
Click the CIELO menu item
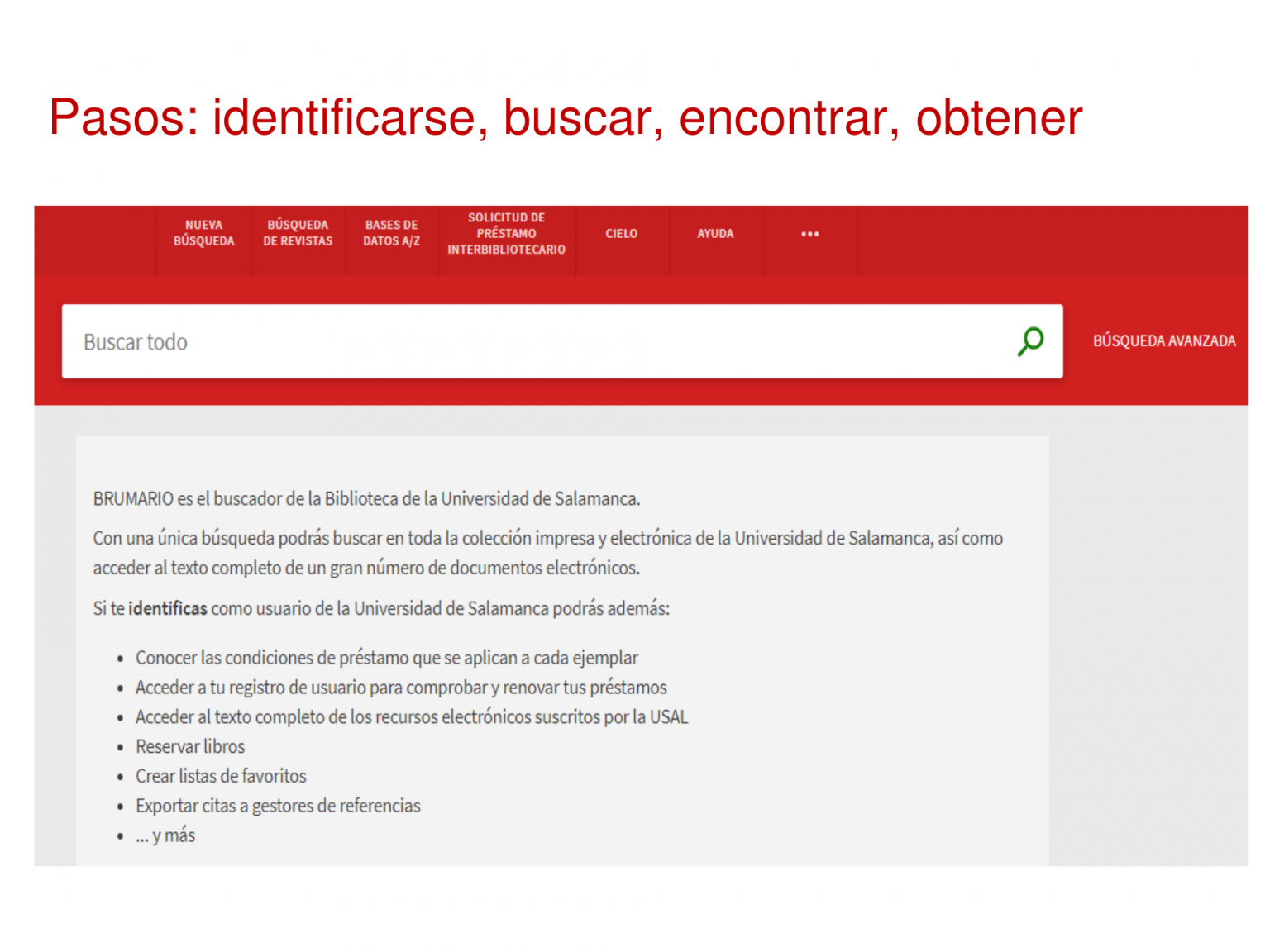(x=621, y=234)
